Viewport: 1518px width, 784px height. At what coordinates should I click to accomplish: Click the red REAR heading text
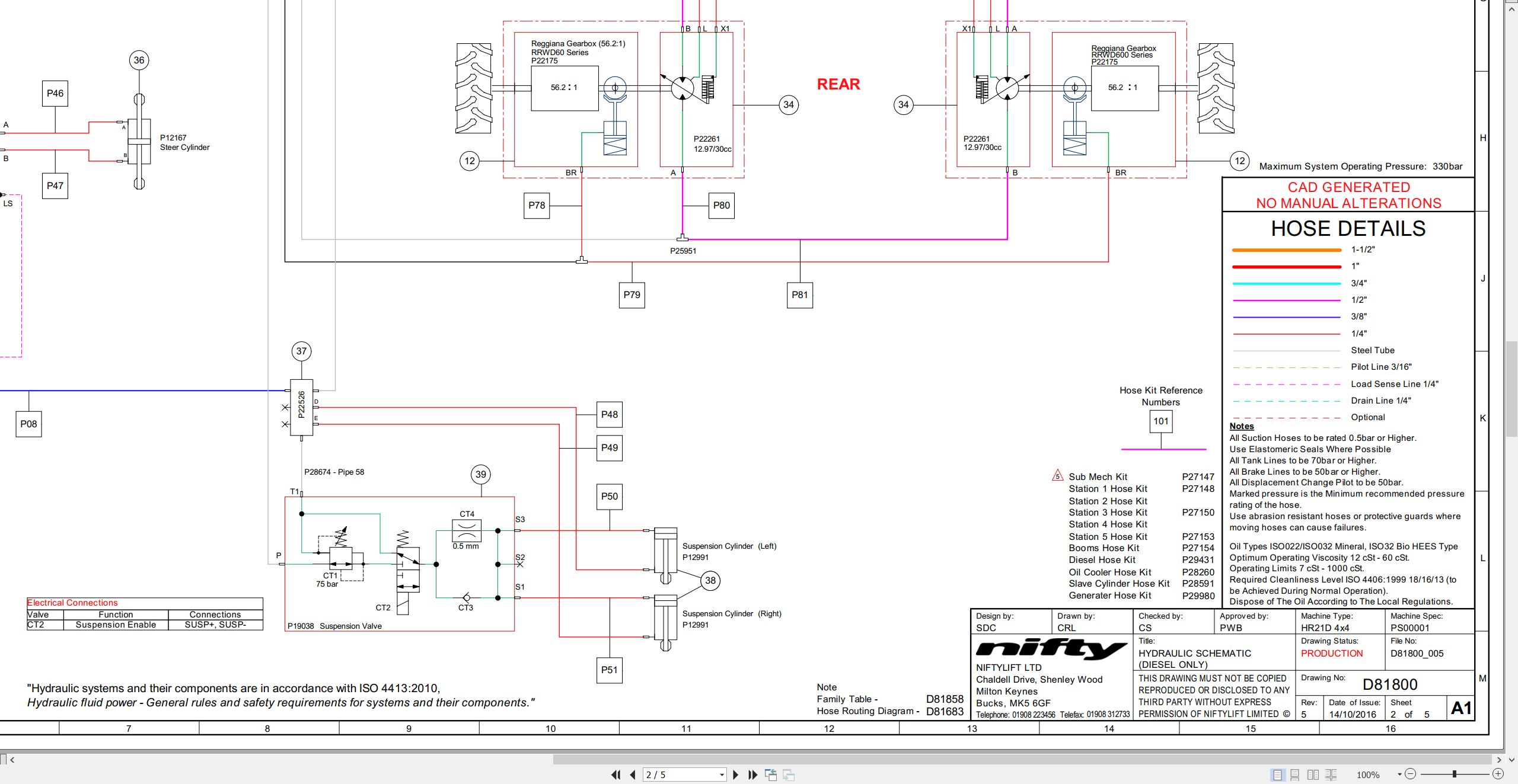point(838,84)
